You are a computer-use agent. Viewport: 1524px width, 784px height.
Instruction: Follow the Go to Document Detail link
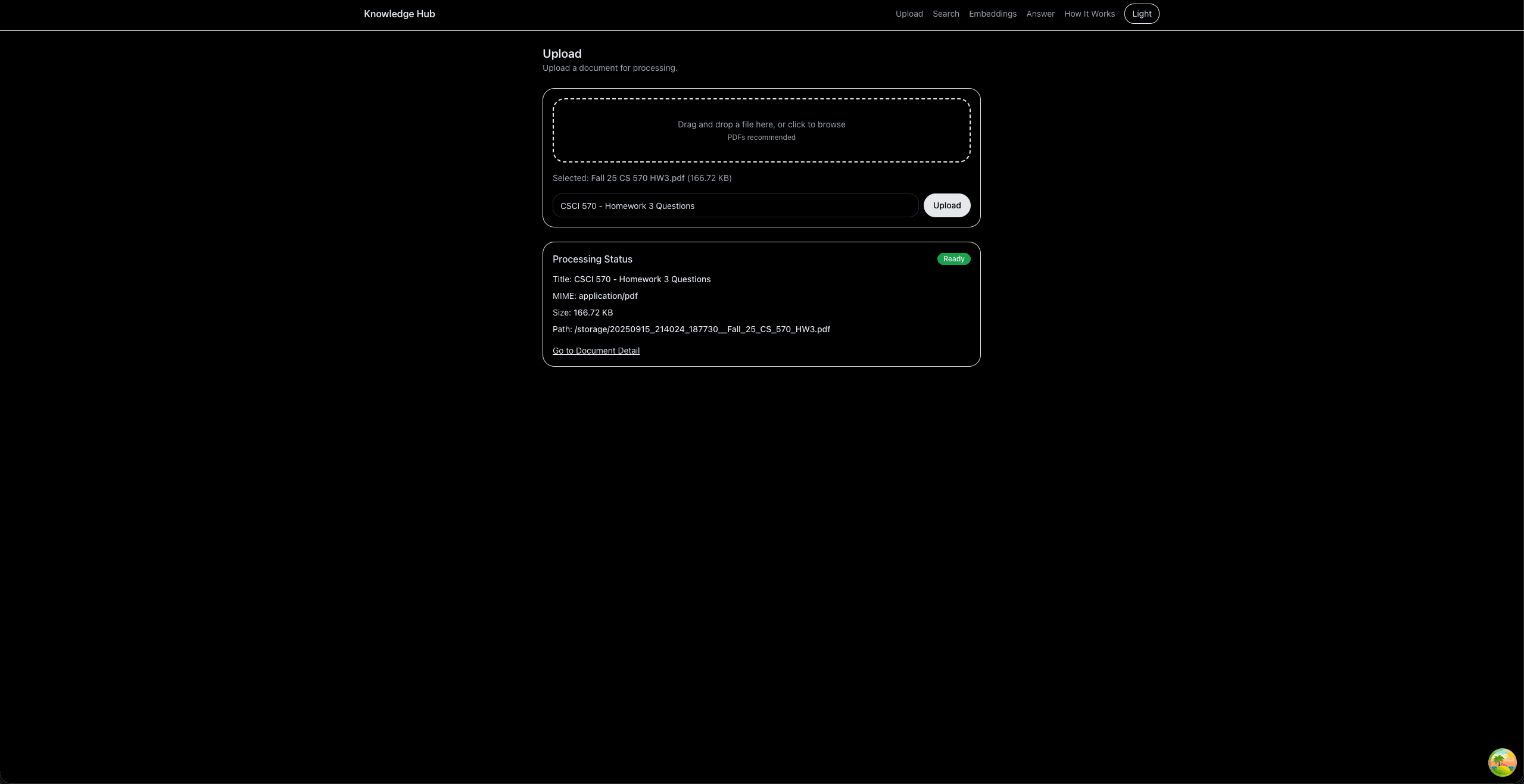(x=596, y=350)
